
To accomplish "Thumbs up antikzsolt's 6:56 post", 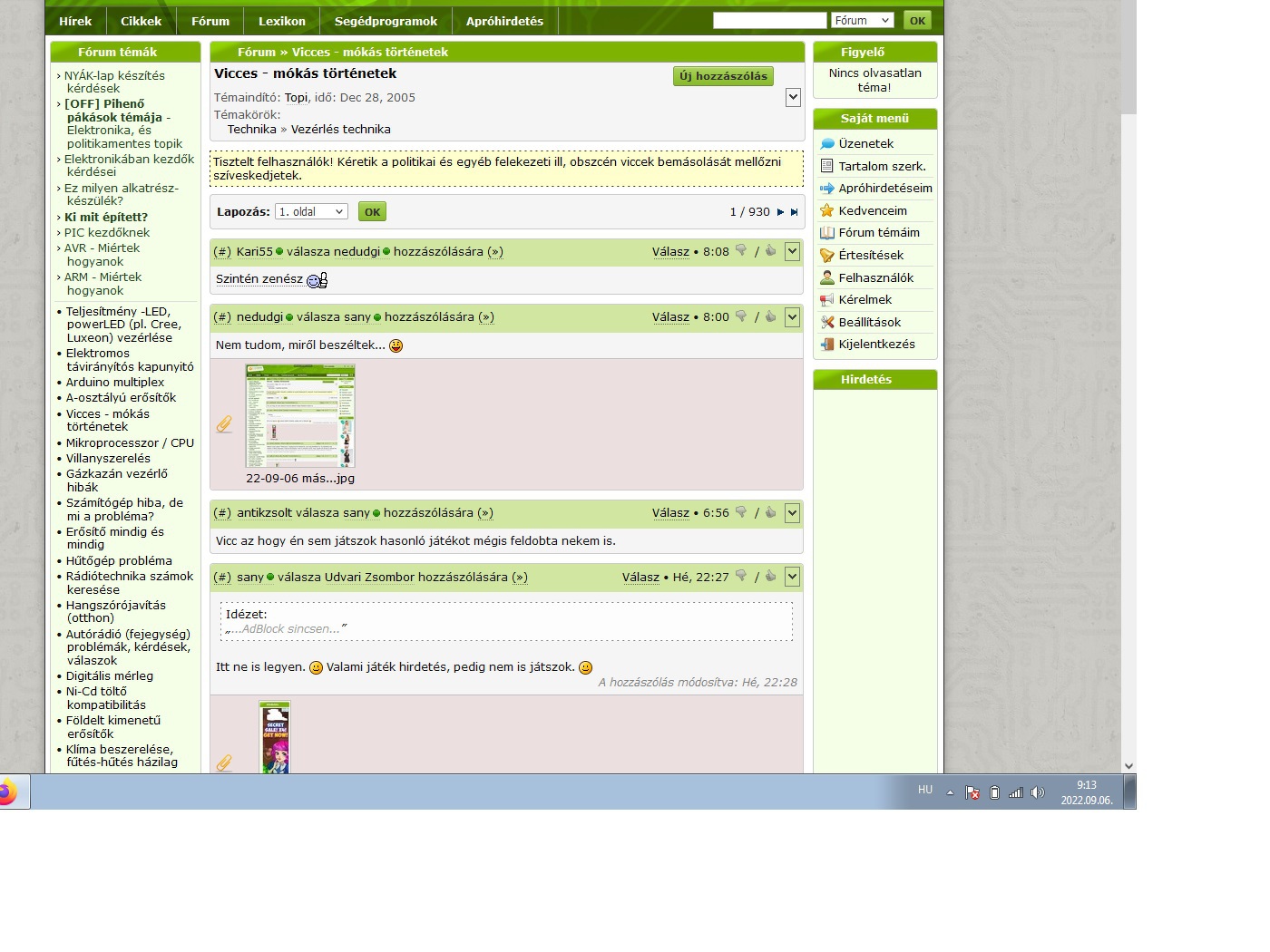I will click(770, 512).
